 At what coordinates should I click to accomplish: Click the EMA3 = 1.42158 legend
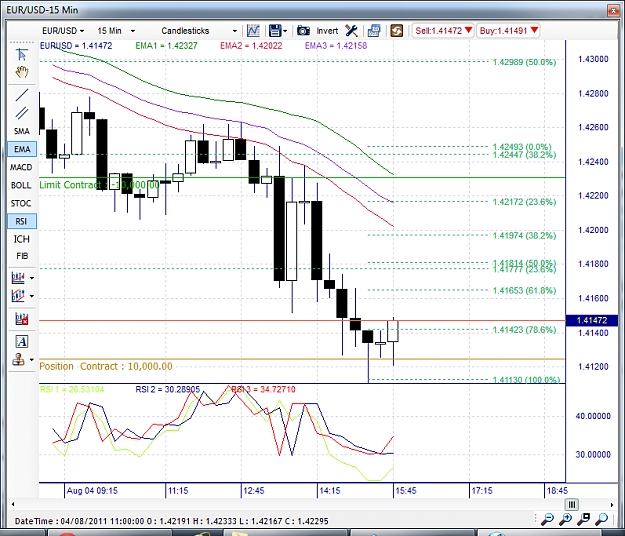336,46
